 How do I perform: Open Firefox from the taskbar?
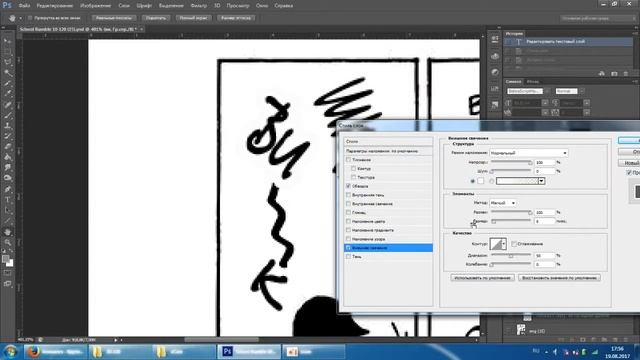(x=55, y=351)
